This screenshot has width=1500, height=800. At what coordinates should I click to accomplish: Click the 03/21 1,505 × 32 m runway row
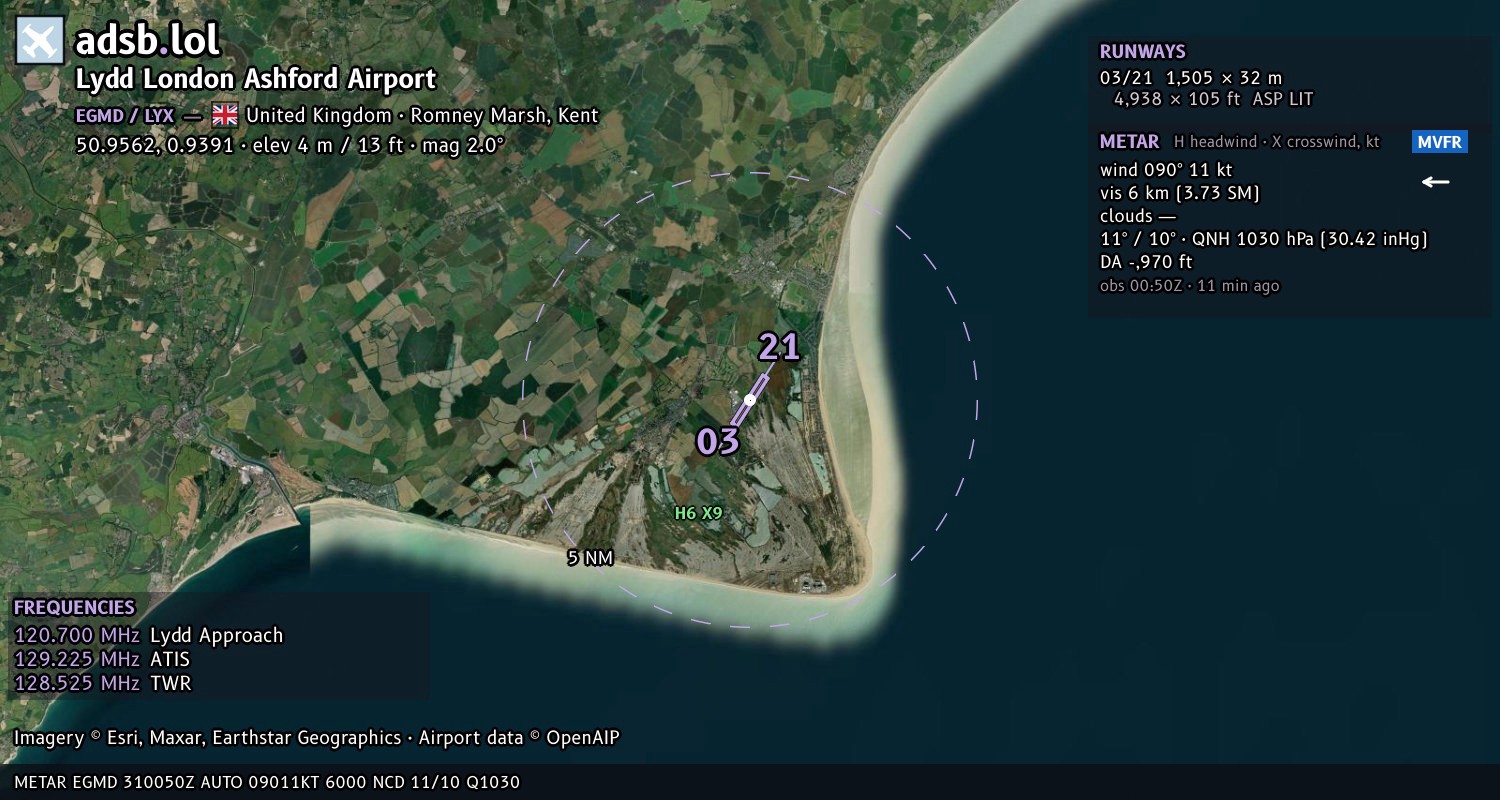(1191, 77)
